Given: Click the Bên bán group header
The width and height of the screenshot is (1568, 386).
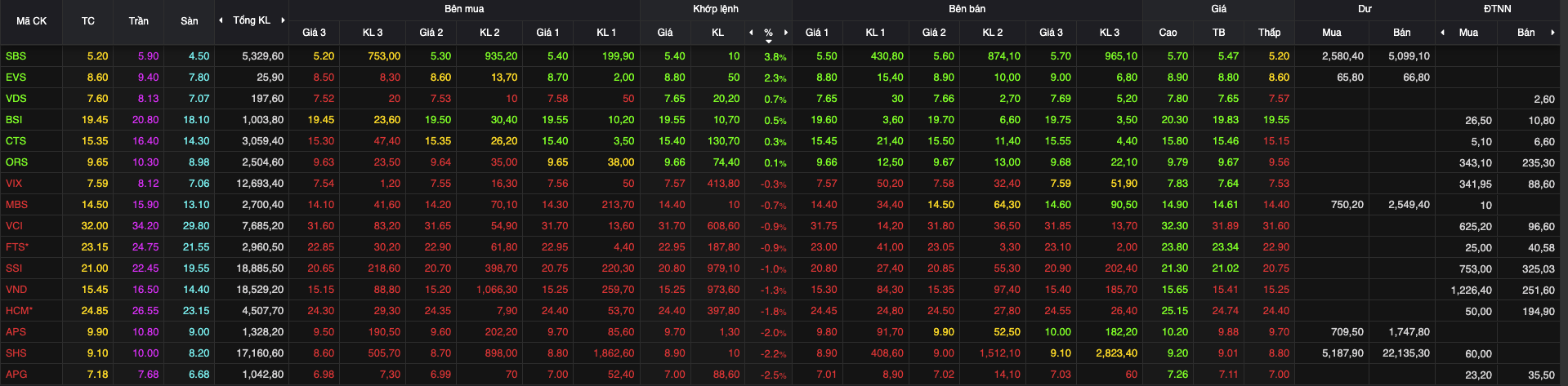Looking at the screenshot, I should pyautogui.click(x=967, y=9).
